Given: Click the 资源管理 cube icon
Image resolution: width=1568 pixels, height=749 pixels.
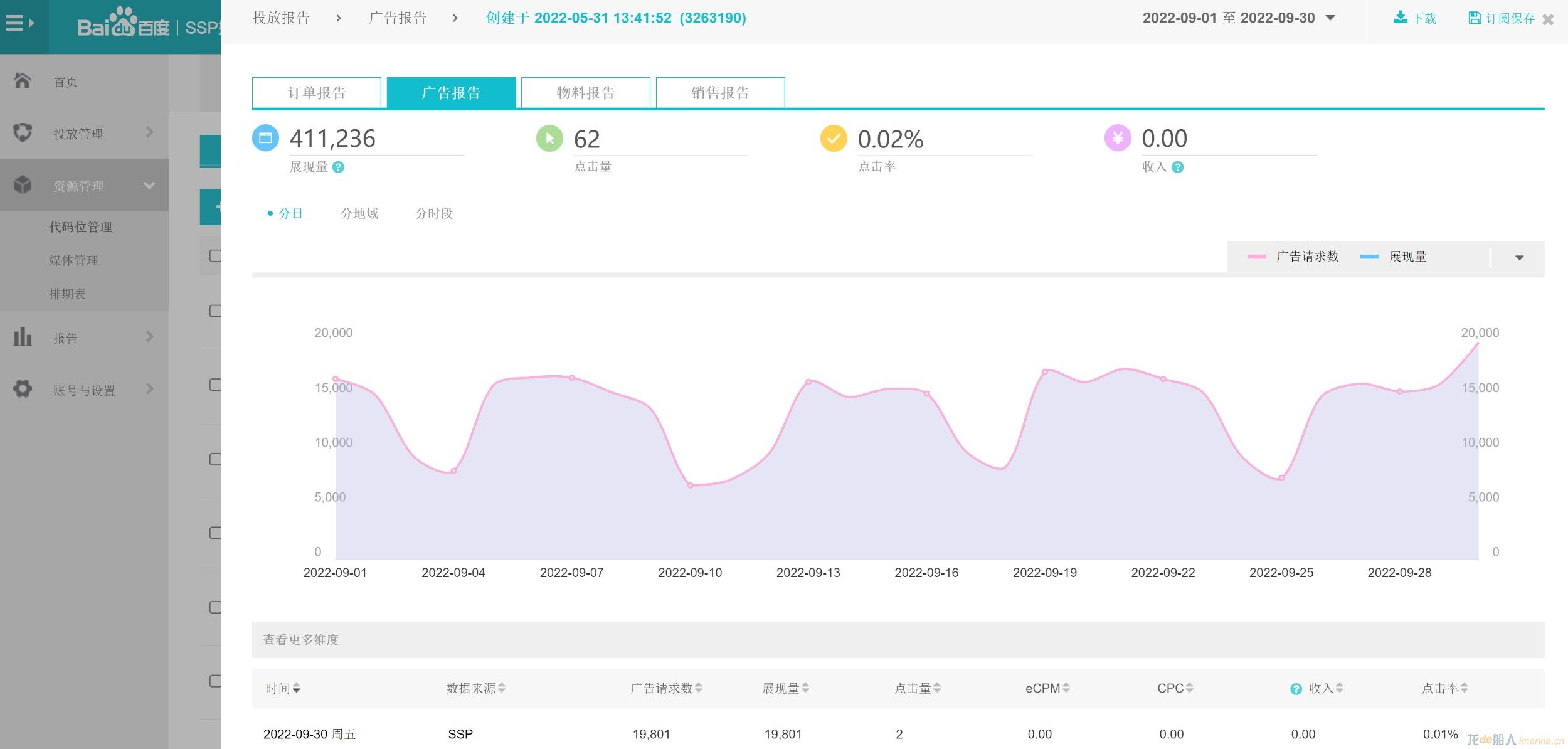Looking at the screenshot, I should [23, 185].
